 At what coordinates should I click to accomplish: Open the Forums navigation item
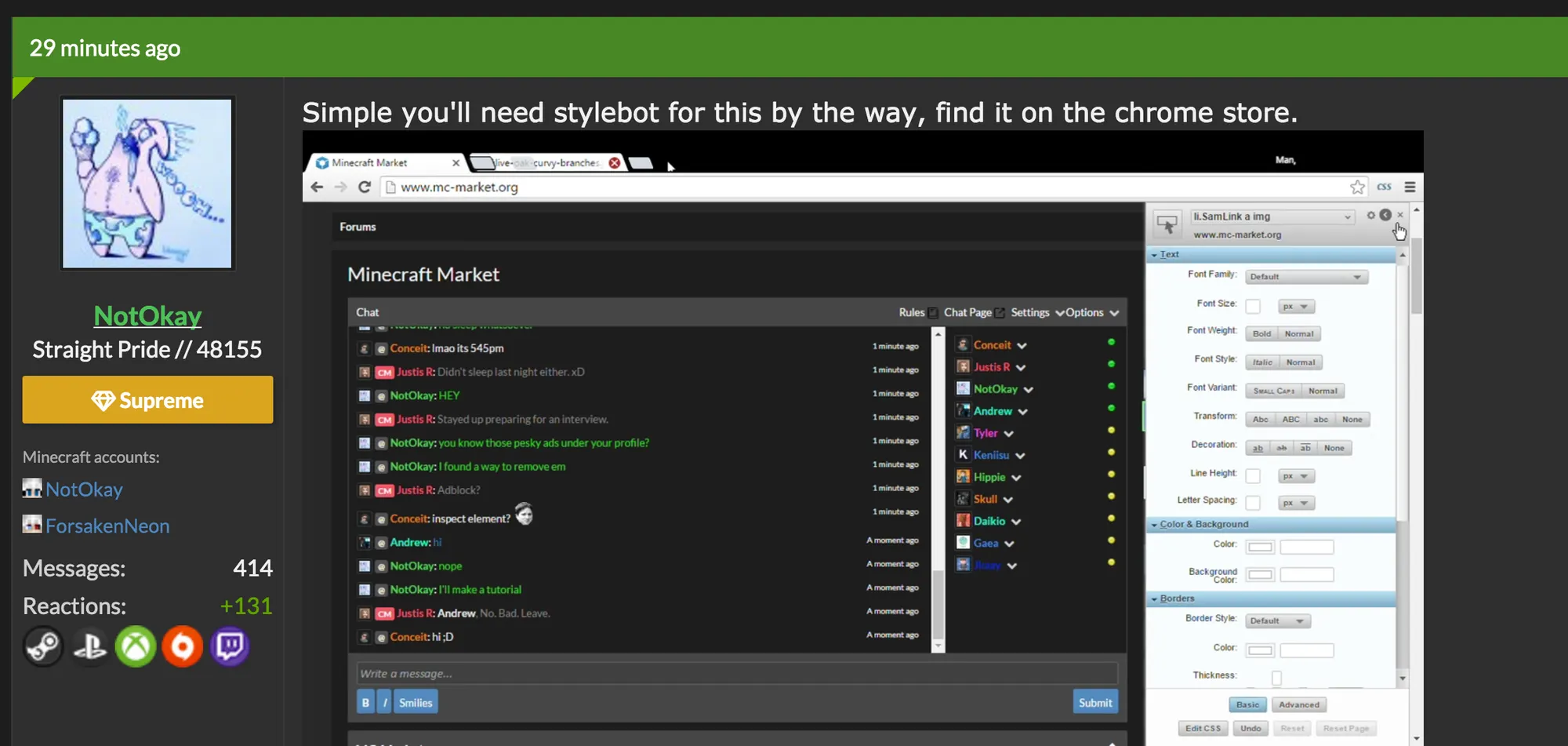click(x=358, y=227)
